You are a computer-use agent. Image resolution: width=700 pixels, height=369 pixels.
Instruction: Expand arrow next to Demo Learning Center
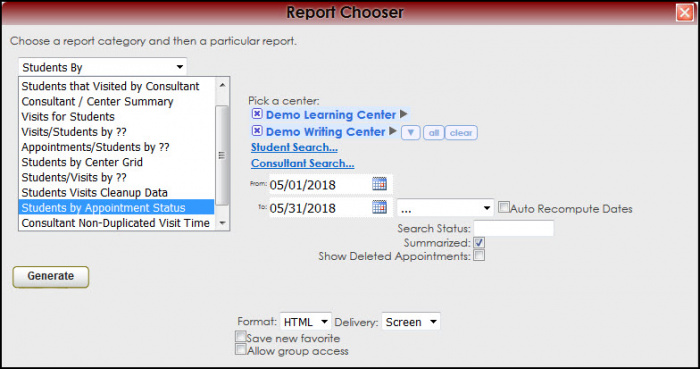[404, 114]
